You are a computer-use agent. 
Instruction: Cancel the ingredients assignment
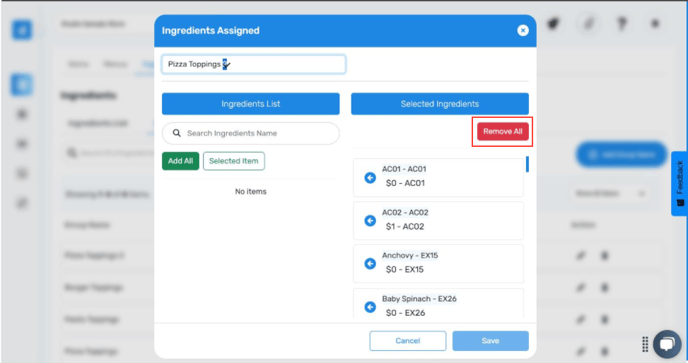[408, 341]
